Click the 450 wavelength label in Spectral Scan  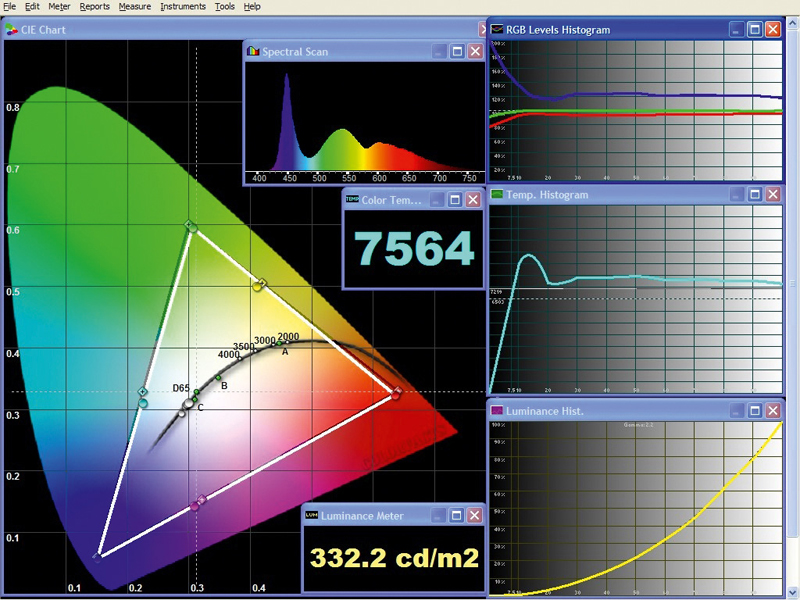tap(289, 178)
